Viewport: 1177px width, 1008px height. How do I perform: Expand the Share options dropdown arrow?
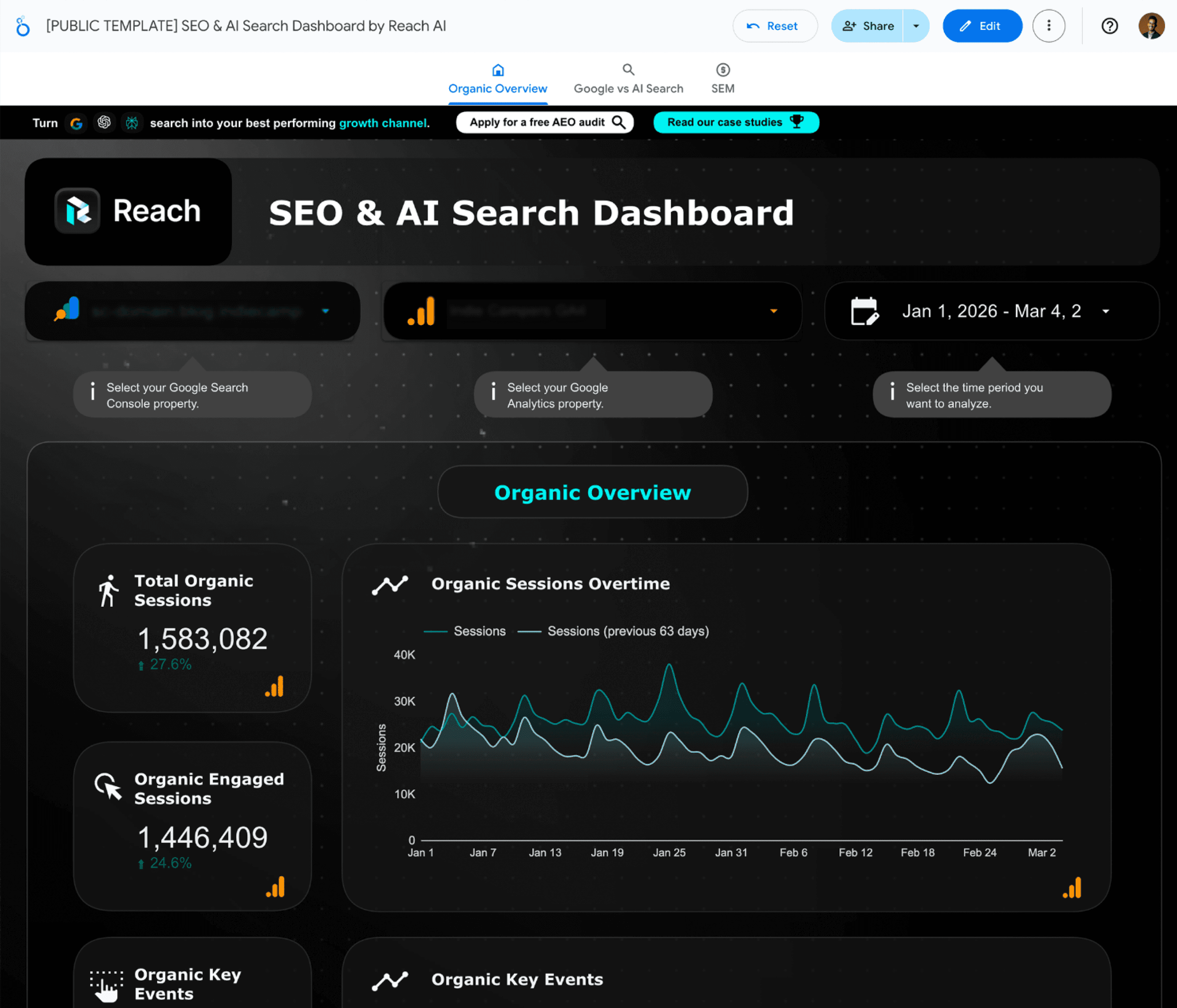[x=916, y=26]
